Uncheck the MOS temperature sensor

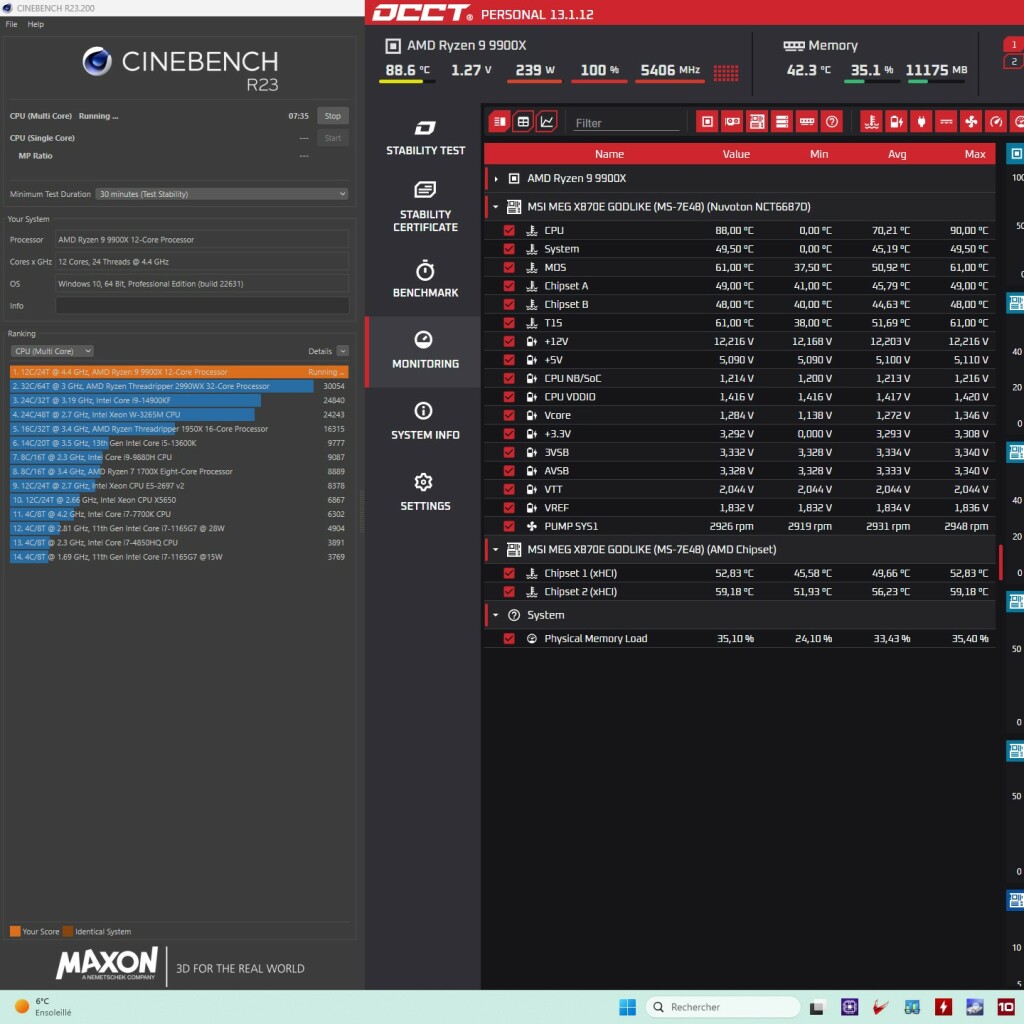[x=509, y=267]
